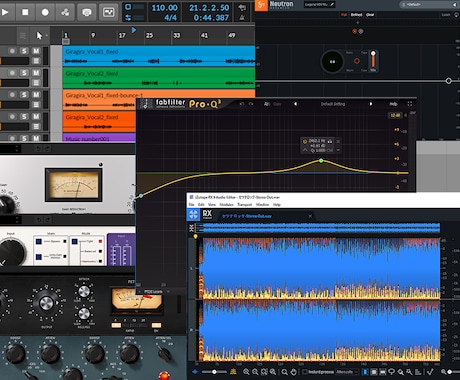Click the blue playhead marker above ruler
This screenshot has width=460, height=380.
[x=134, y=30]
